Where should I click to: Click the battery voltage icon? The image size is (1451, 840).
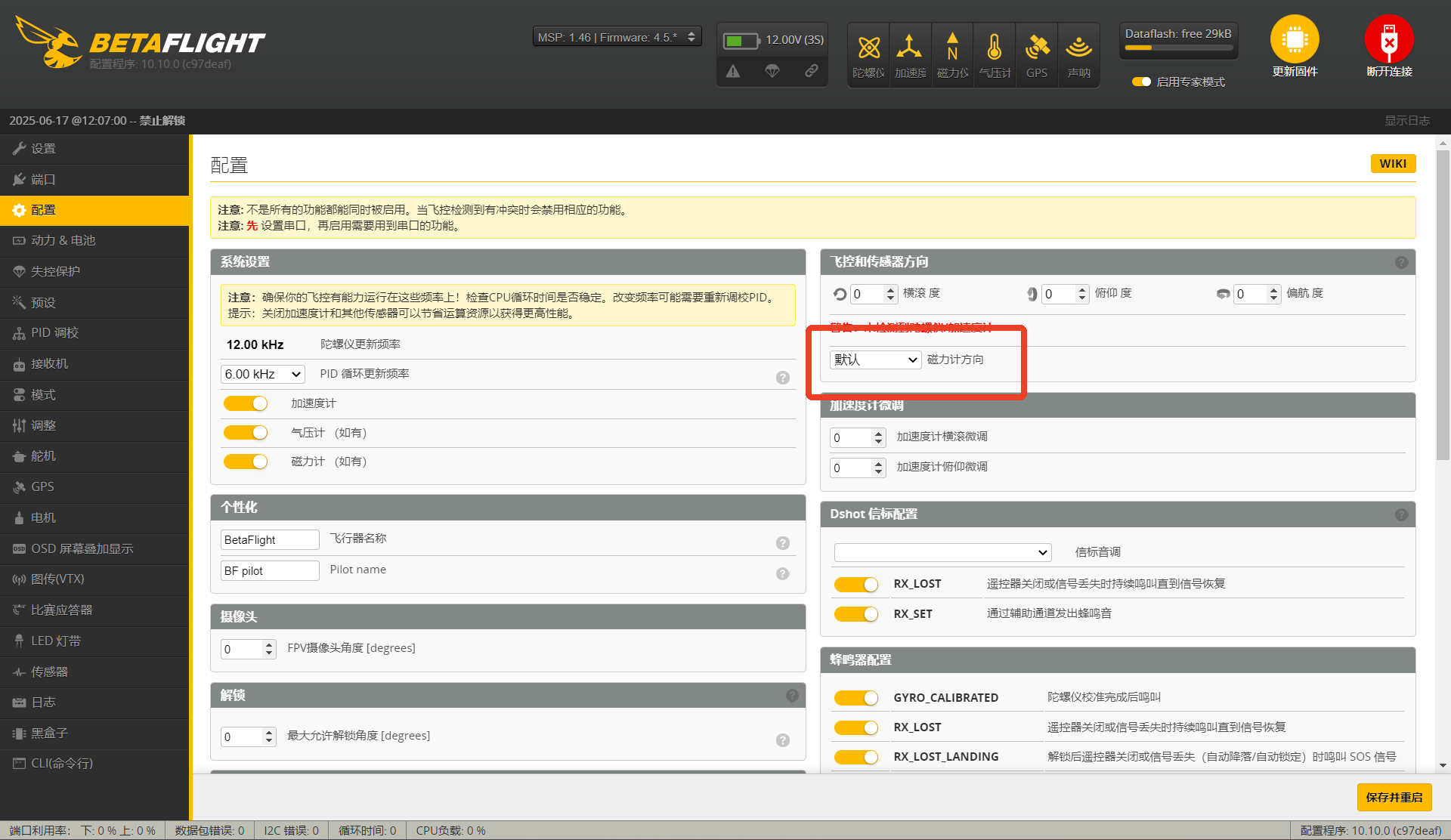point(741,40)
